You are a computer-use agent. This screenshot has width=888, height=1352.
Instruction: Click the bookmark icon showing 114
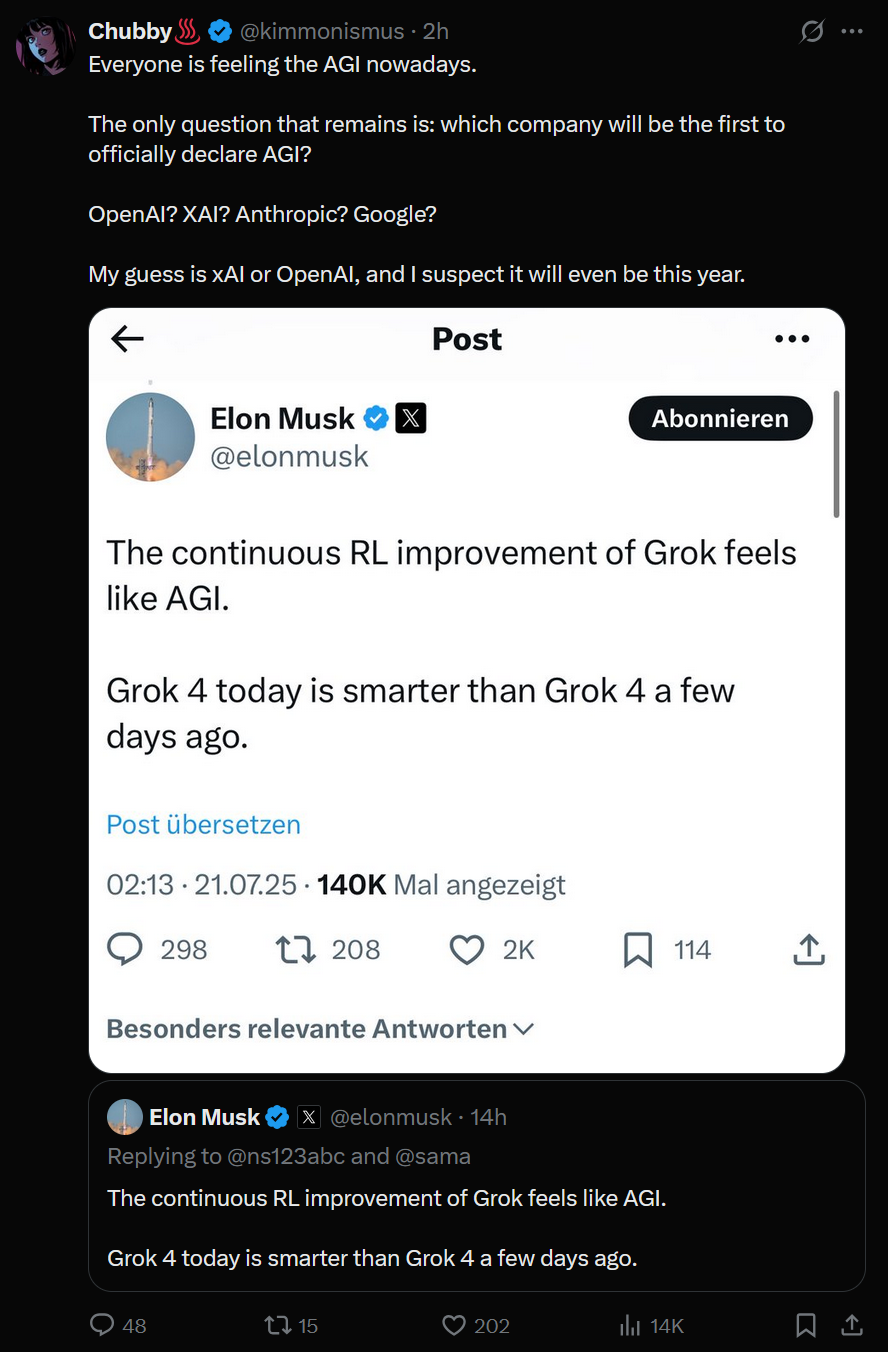[x=638, y=949]
